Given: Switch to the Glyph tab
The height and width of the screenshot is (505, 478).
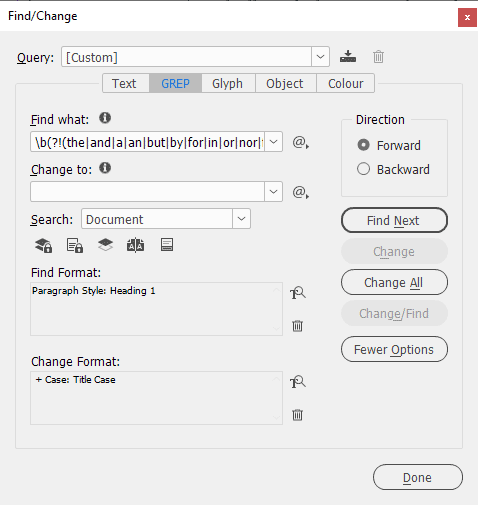Looking at the screenshot, I should coord(228,83).
